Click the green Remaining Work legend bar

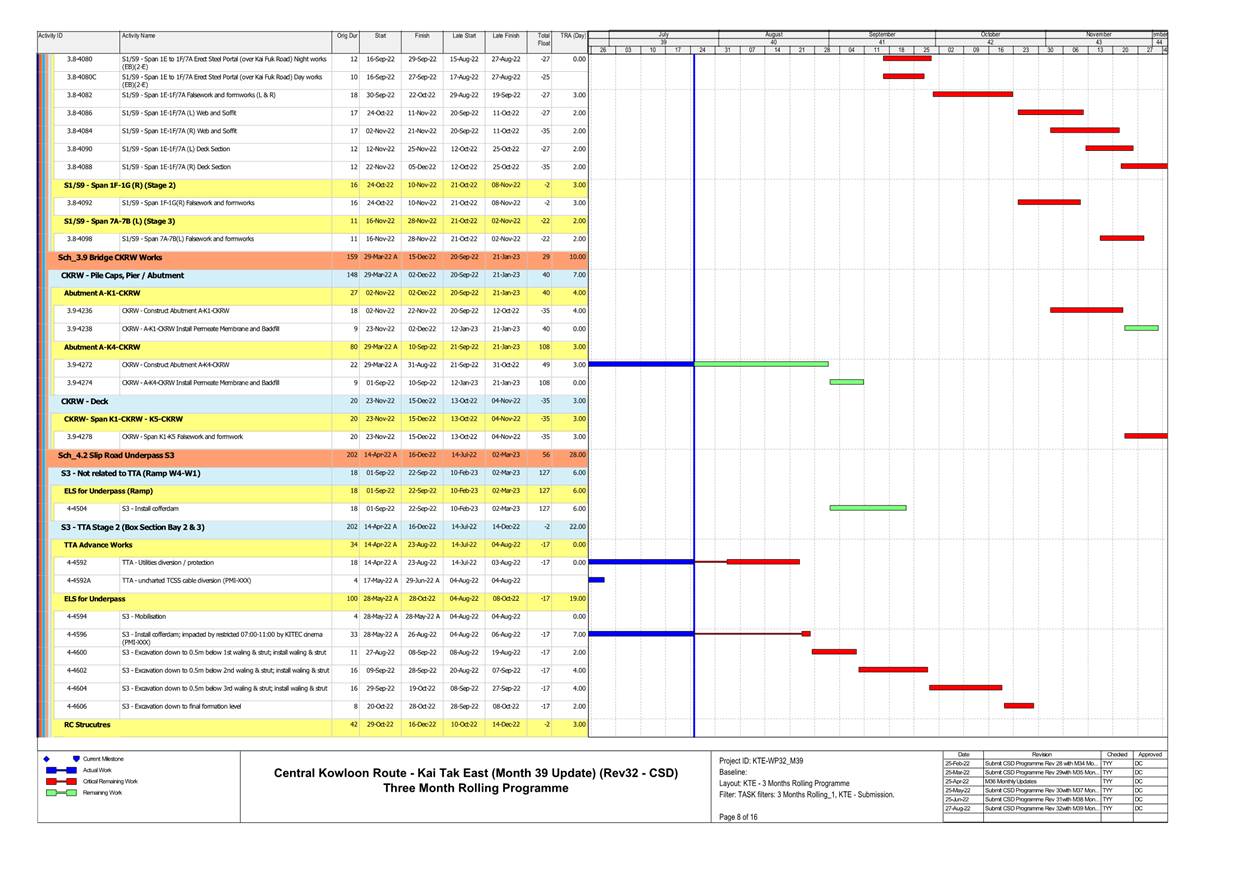point(62,792)
